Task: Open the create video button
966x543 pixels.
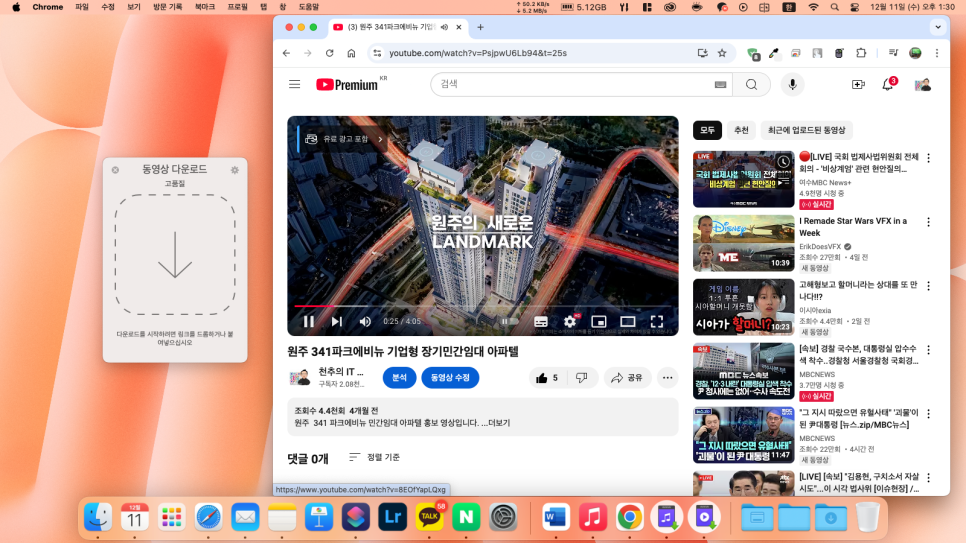Action: click(858, 84)
